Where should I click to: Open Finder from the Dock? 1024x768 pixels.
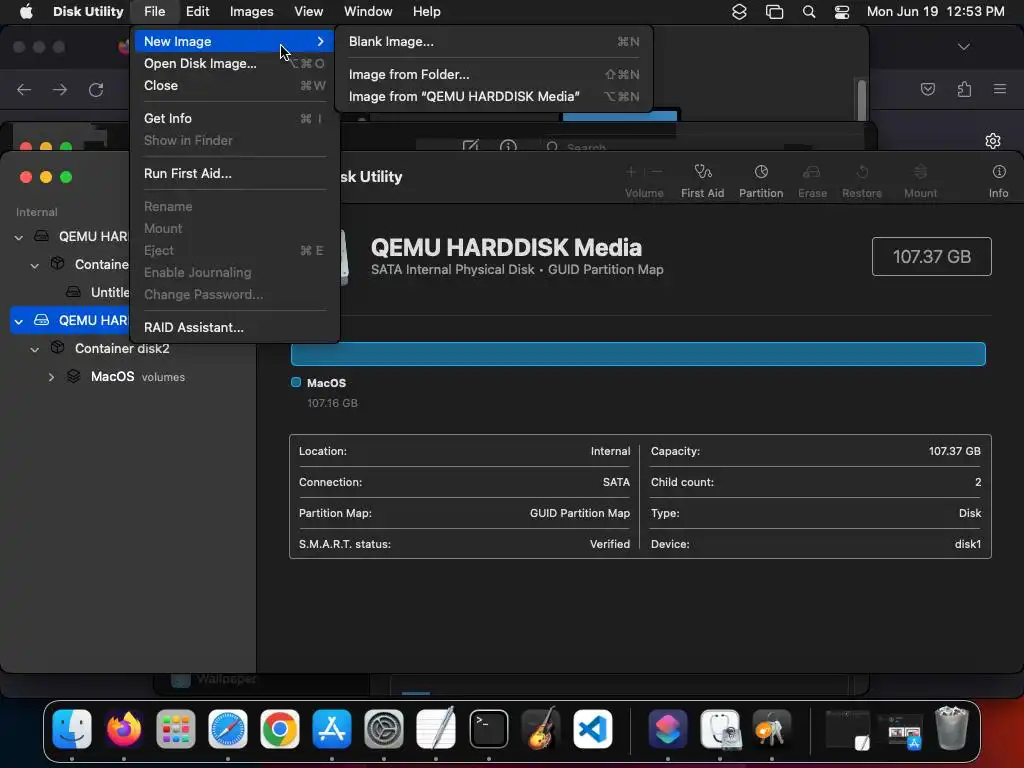click(x=72, y=728)
